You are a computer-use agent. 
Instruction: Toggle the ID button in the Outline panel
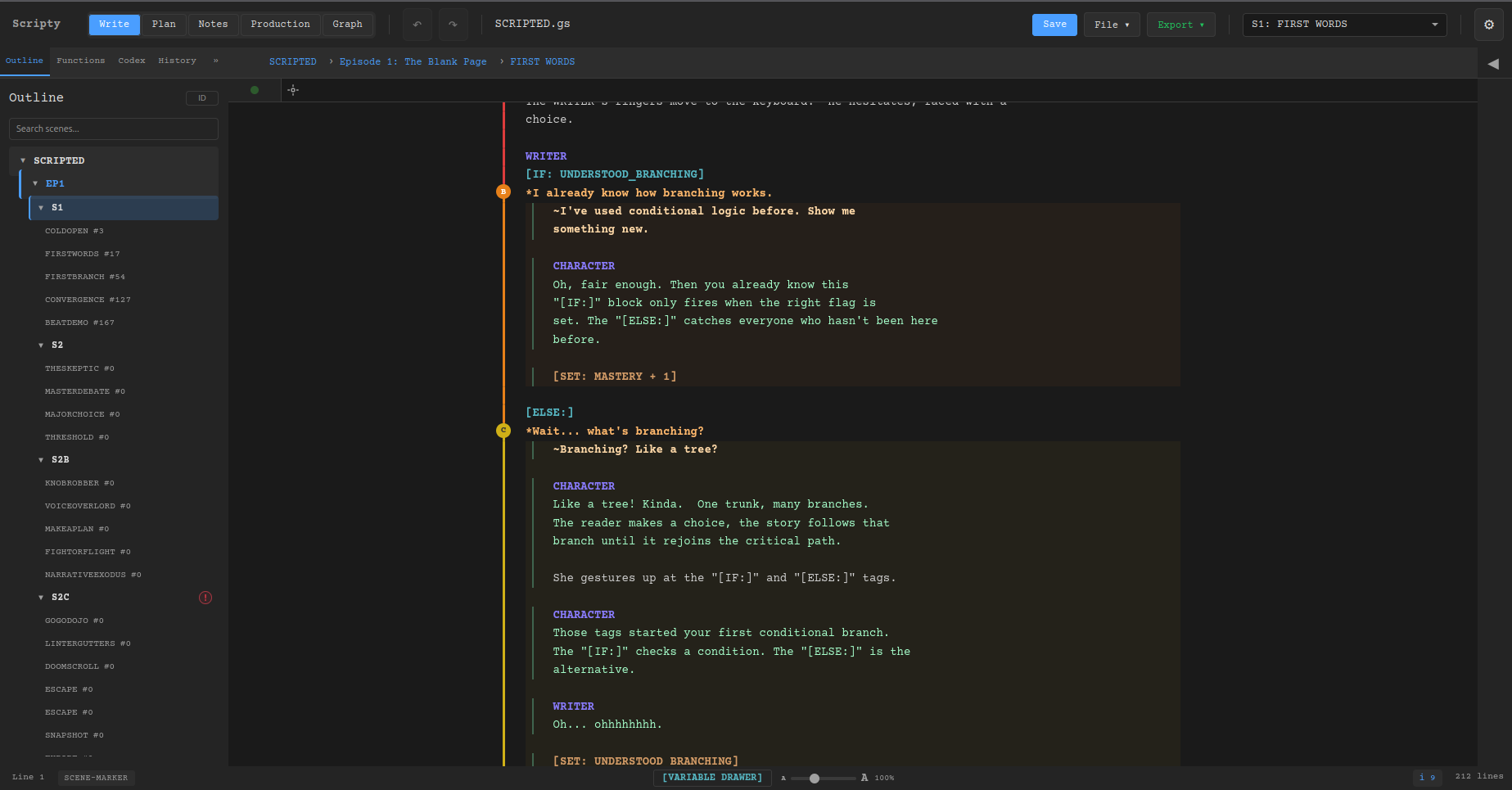(x=201, y=97)
